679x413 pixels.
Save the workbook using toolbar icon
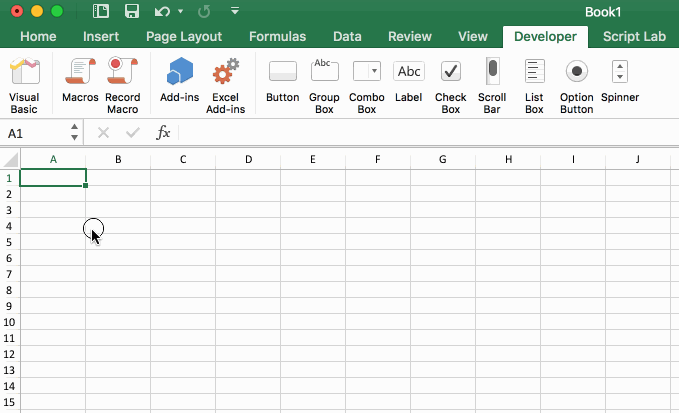(131, 12)
